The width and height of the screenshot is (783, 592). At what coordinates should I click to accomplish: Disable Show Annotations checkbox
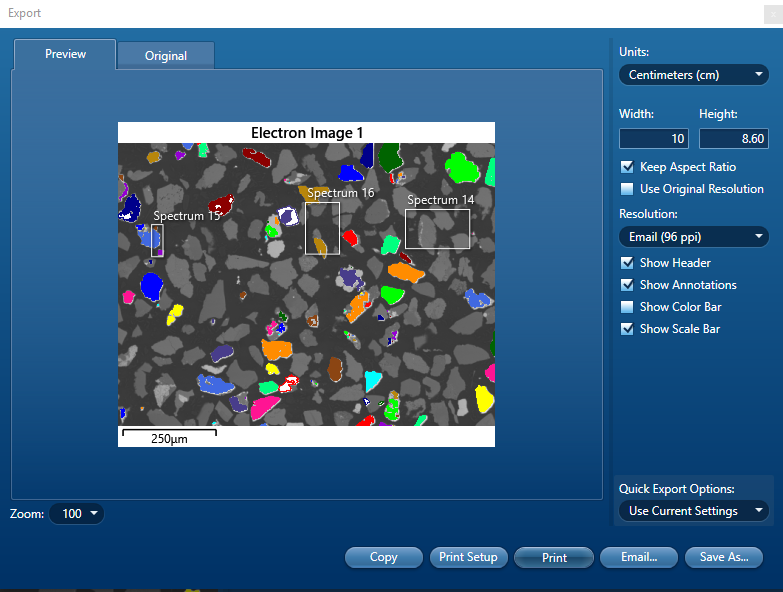(x=627, y=285)
